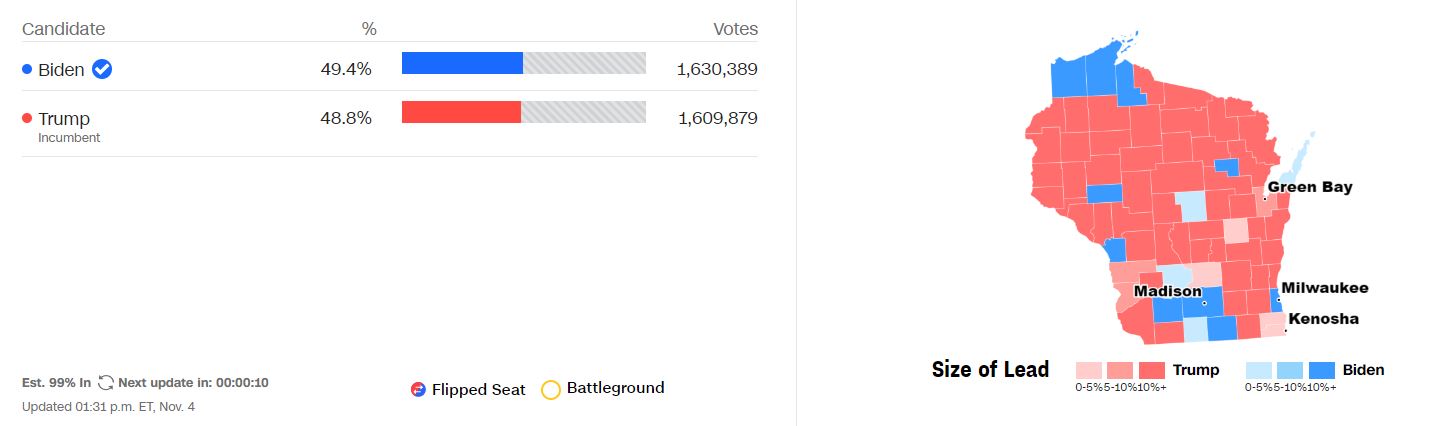Screen dimensions: 1443x426
Task: Click the darkest red Trump legend swatch
Action: (1151, 370)
